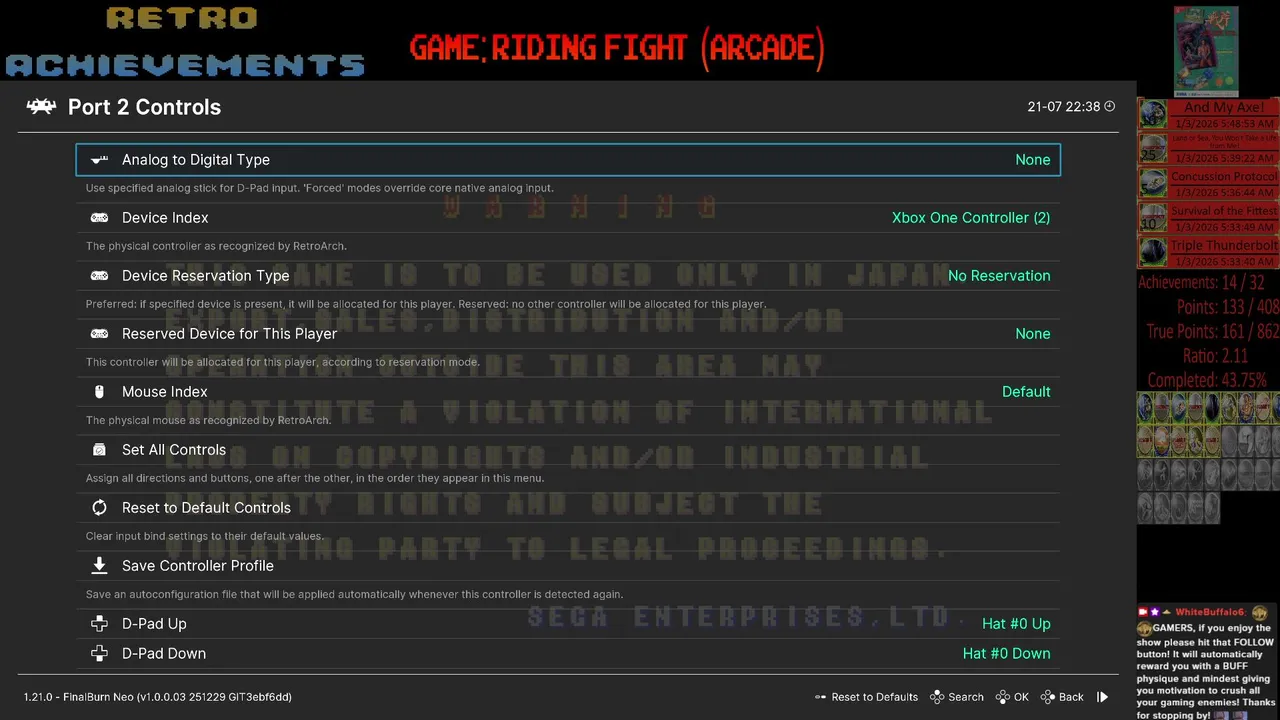The image size is (1280, 720).
Task: Click the Reset to Defaults hint icon
Action: [x=820, y=697]
